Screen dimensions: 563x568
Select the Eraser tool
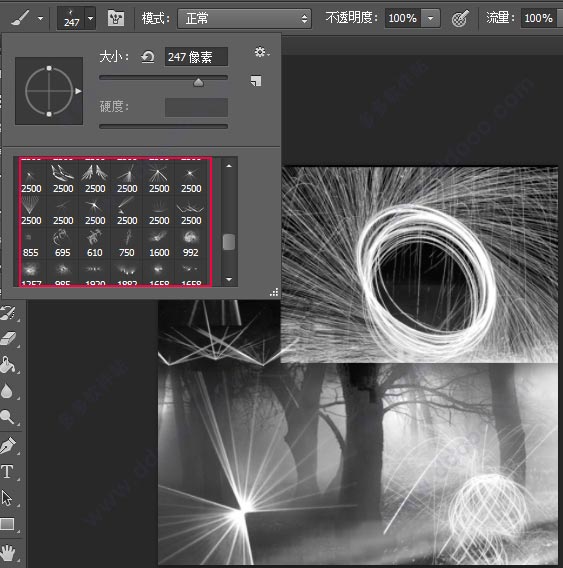tap(9, 339)
